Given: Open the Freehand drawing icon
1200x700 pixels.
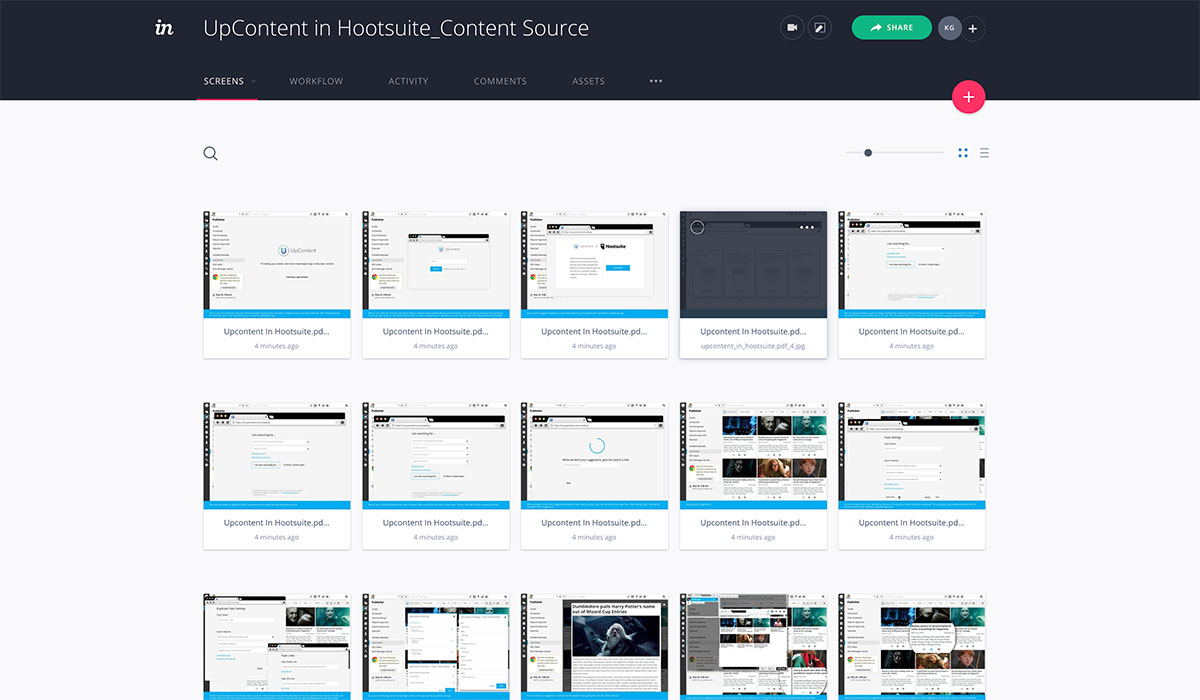Looking at the screenshot, I should pyautogui.click(x=819, y=28).
